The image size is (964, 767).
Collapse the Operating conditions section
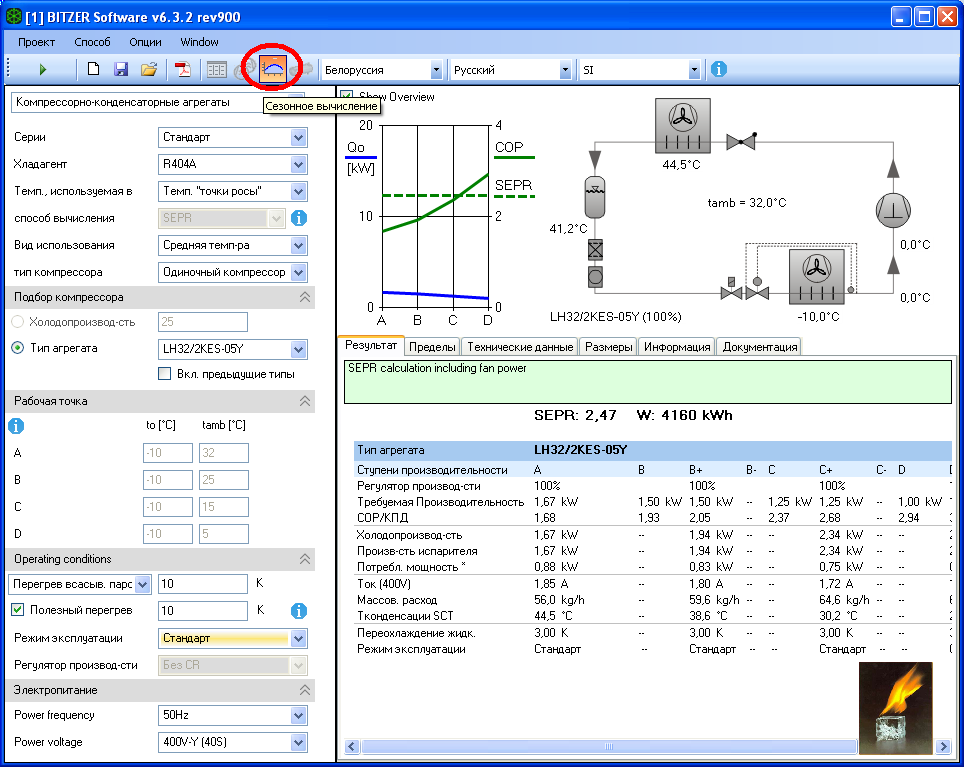(x=304, y=559)
